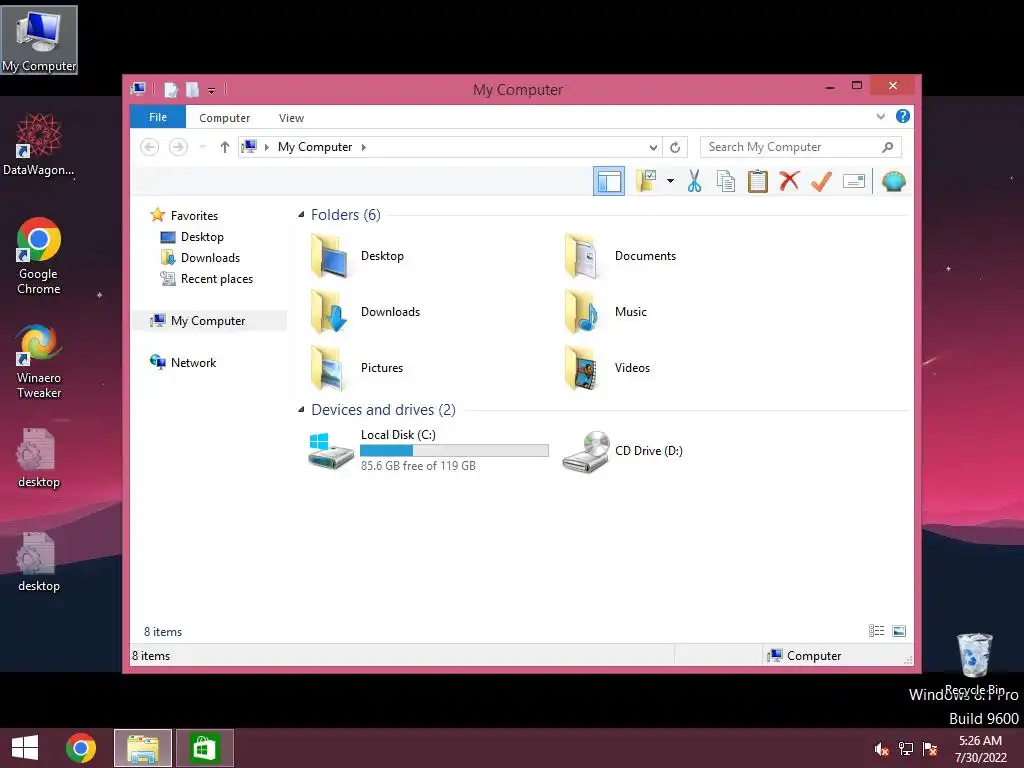
Task: Go up one level with Up arrow
Action: click(x=225, y=147)
